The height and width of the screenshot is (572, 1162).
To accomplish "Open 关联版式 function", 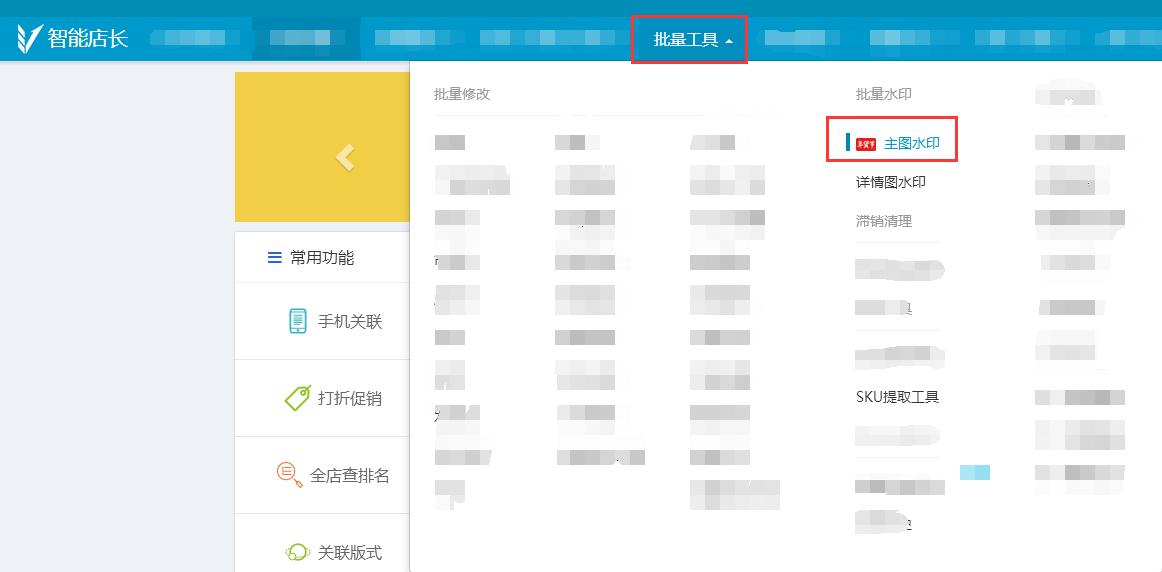I will pyautogui.click(x=350, y=553).
